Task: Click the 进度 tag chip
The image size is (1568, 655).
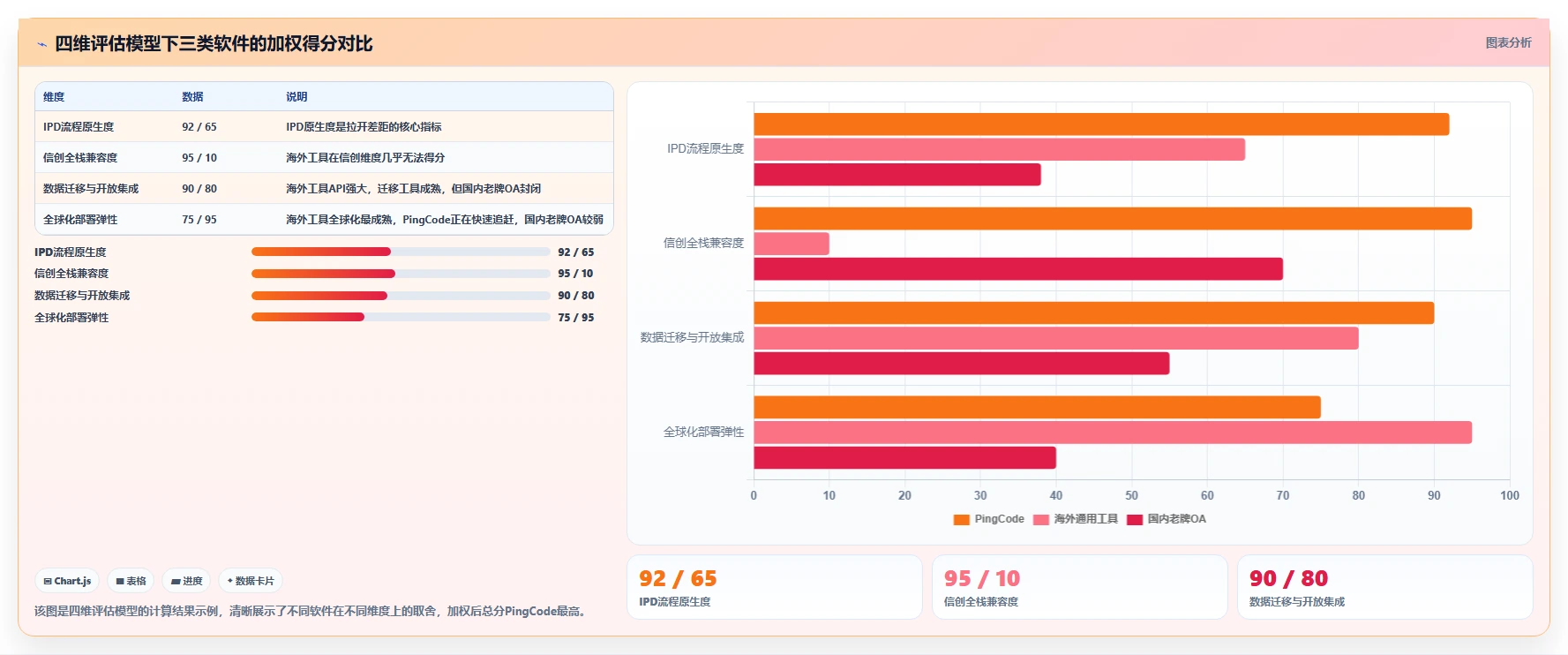Action: (186, 581)
